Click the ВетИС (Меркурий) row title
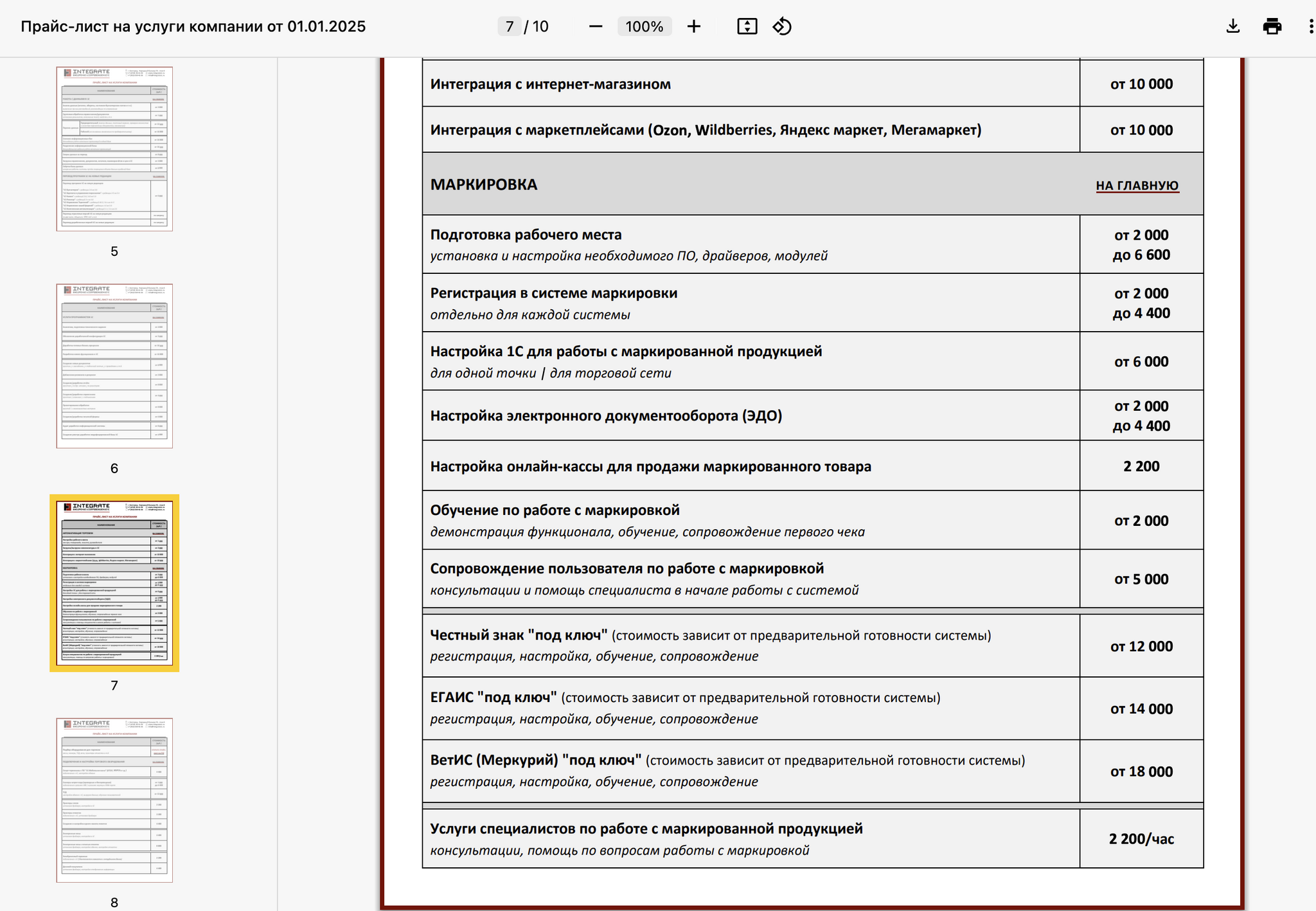 point(535,760)
